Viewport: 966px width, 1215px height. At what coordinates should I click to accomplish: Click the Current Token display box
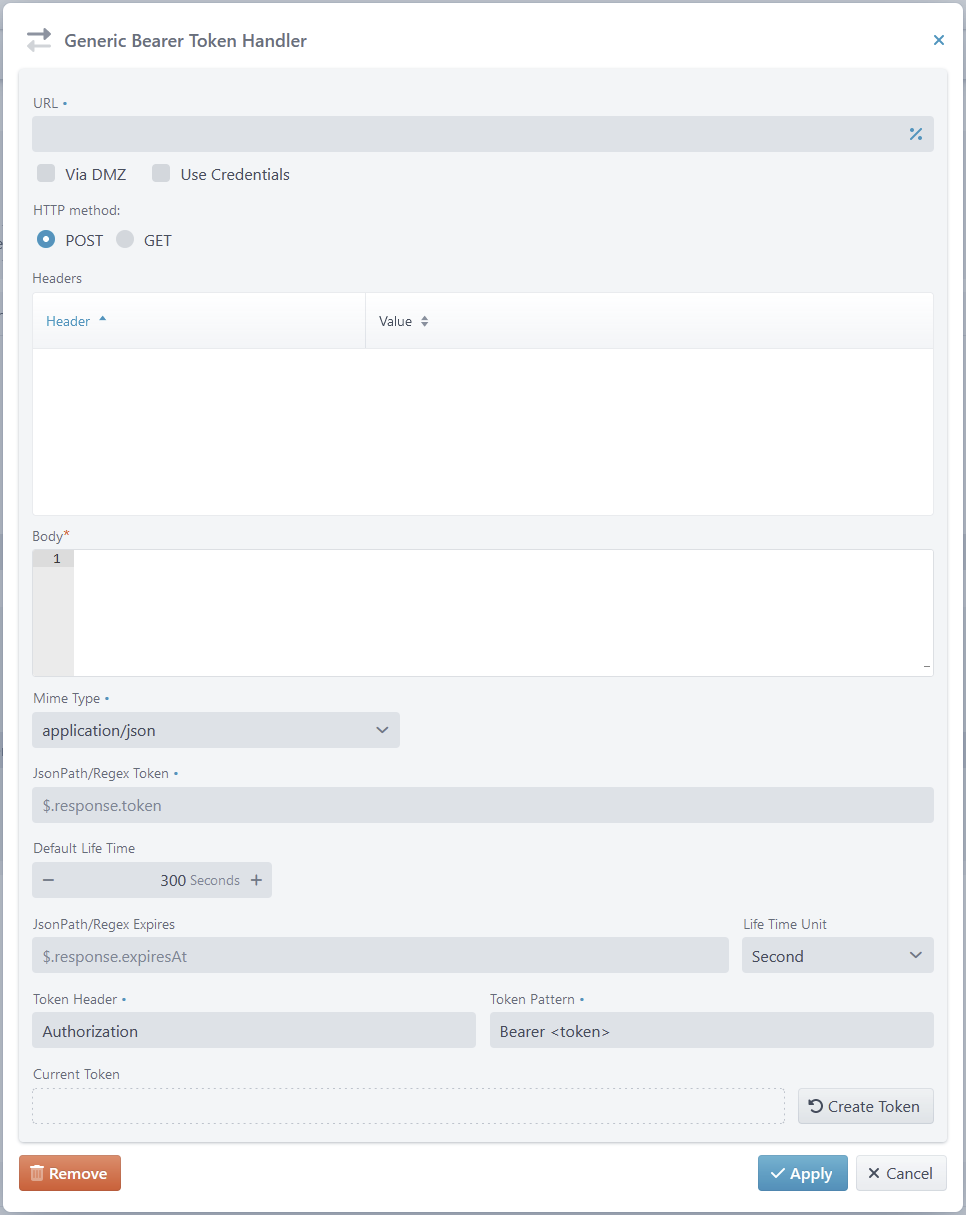[408, 1106]
